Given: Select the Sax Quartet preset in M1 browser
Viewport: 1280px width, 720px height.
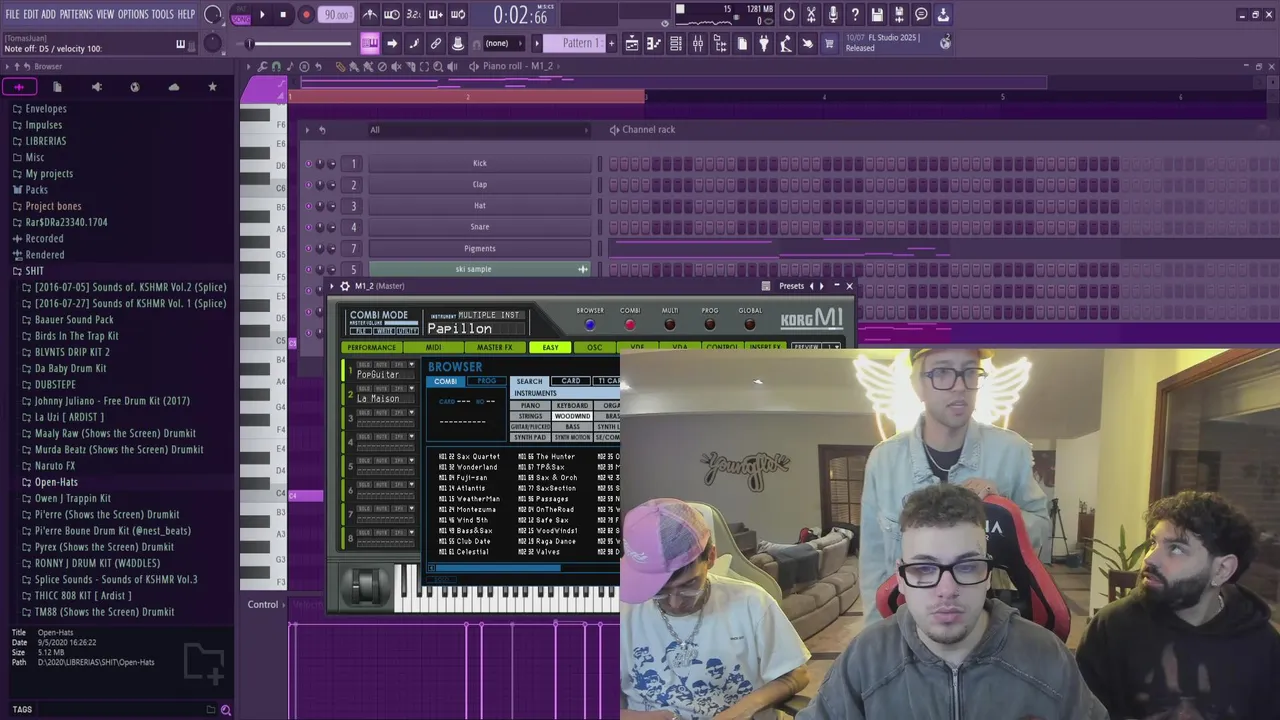Looking at the screenshot, I should coord(469,457).
